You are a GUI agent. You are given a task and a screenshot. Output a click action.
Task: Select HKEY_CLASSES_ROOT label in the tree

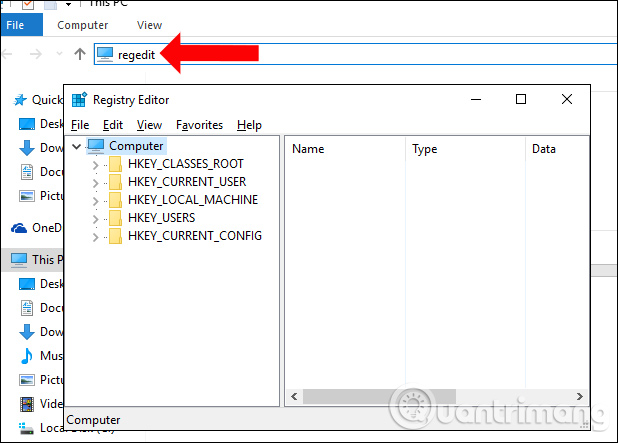click(x=186, y=164)
